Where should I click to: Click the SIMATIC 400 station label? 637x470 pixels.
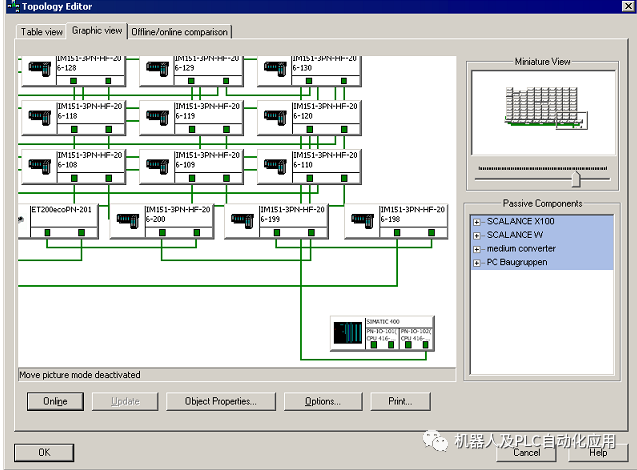tap(383, 321)
